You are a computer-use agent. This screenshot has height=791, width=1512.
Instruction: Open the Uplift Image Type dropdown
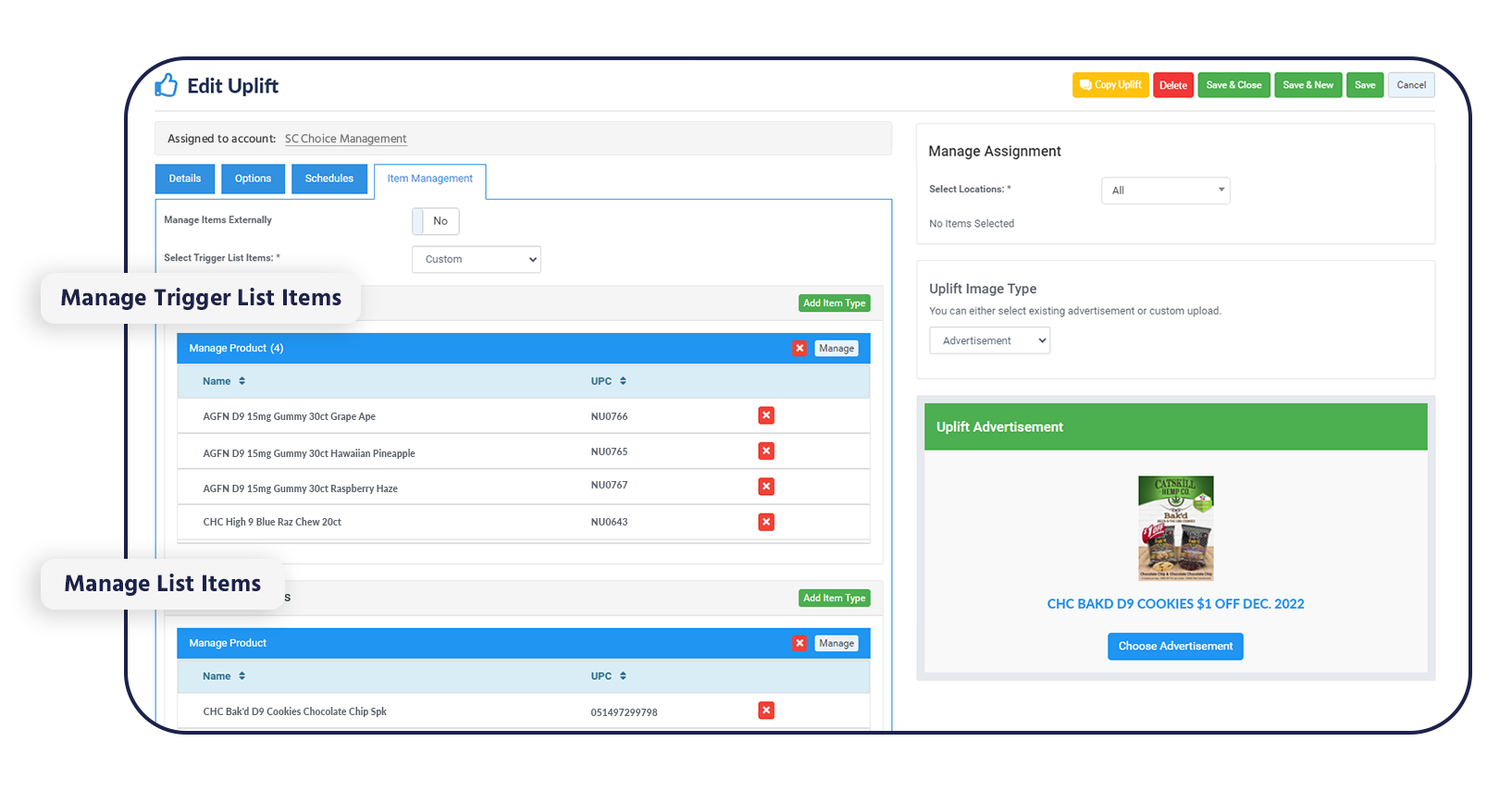[x=989, y=340]
